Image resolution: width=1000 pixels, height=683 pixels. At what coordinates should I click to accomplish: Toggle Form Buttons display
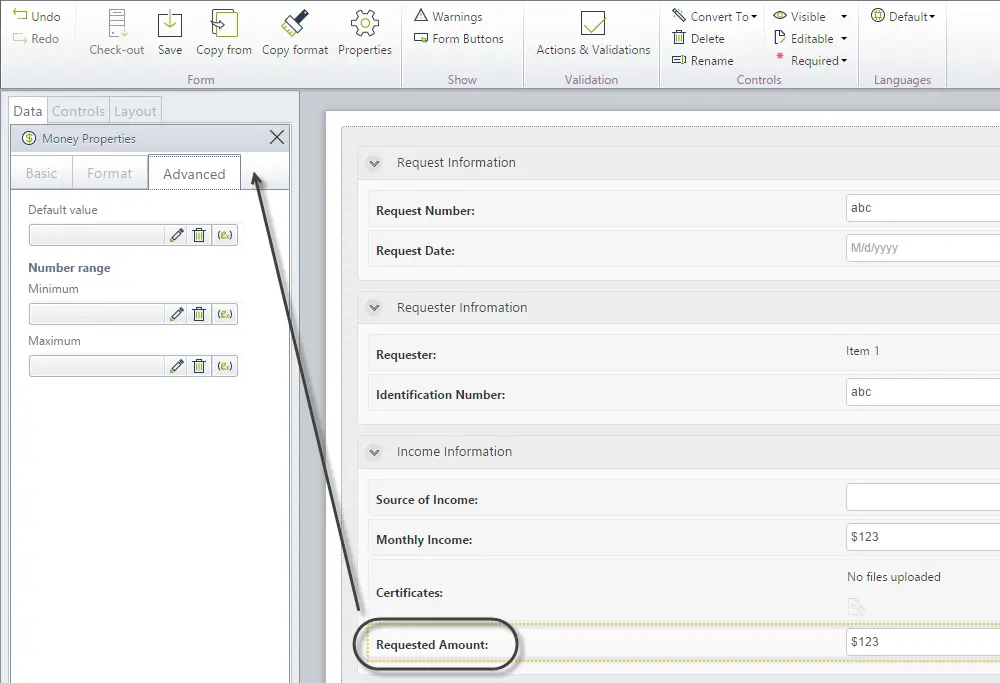tap(459, 39)
